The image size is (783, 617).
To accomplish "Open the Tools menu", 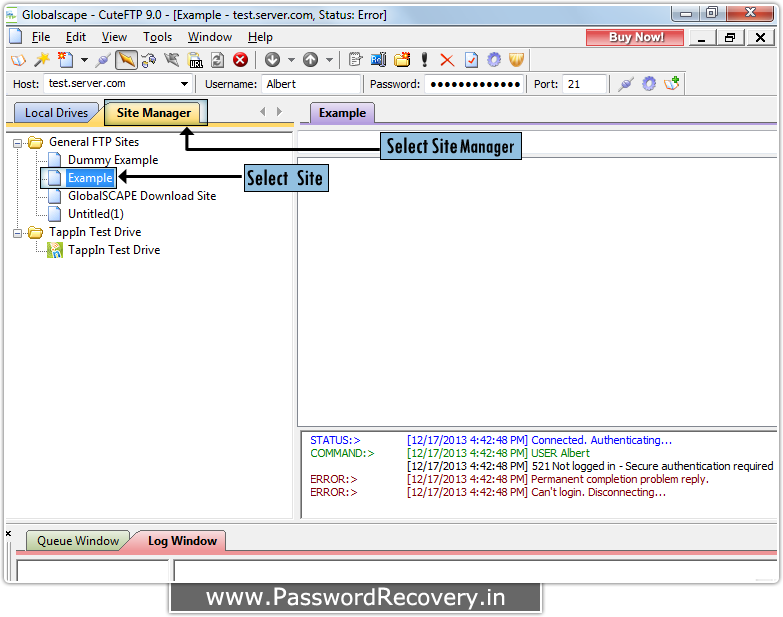I will 157,37.
